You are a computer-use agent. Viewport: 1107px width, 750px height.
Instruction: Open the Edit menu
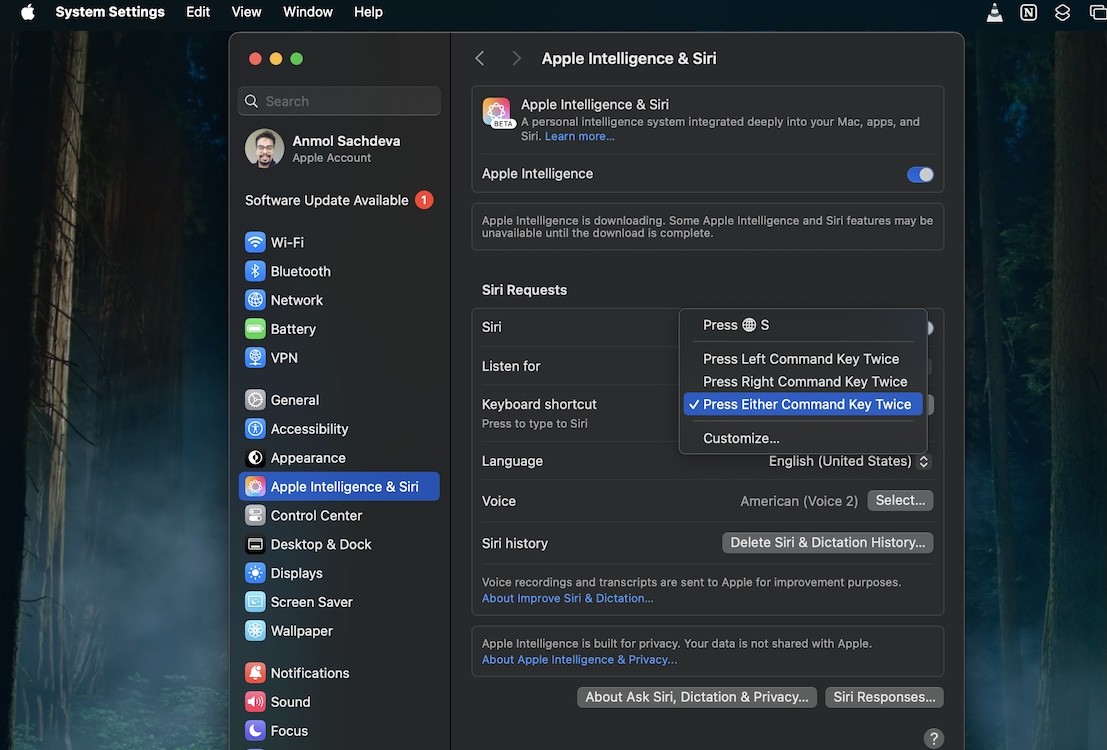(198, 12)
